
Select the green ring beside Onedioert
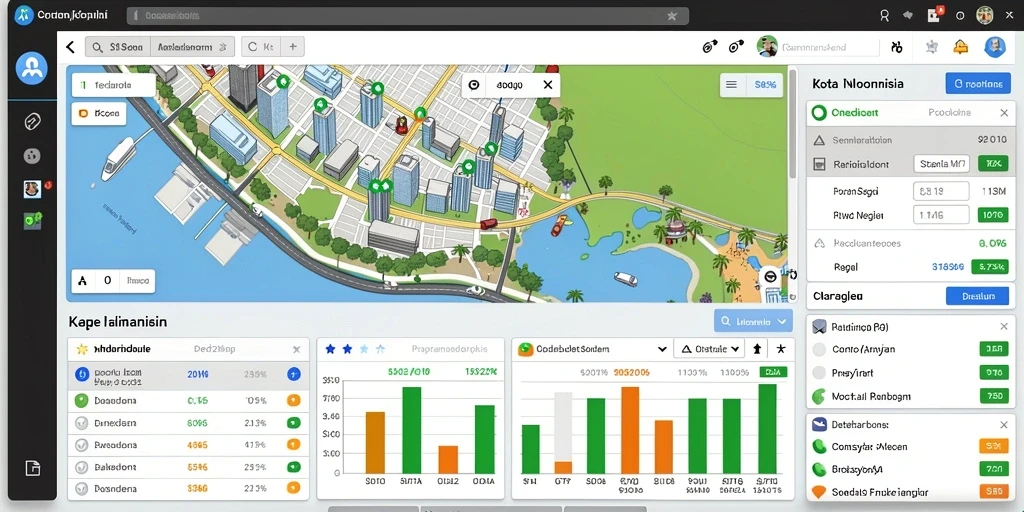tap(818, 112)
